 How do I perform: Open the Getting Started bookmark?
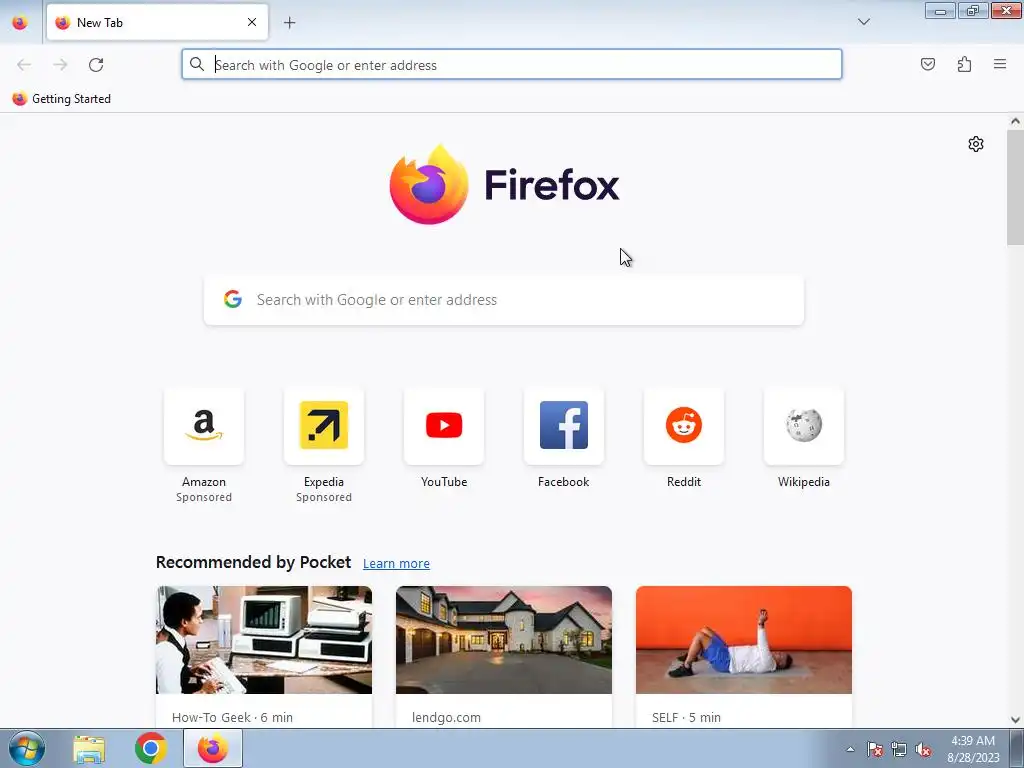62,99
